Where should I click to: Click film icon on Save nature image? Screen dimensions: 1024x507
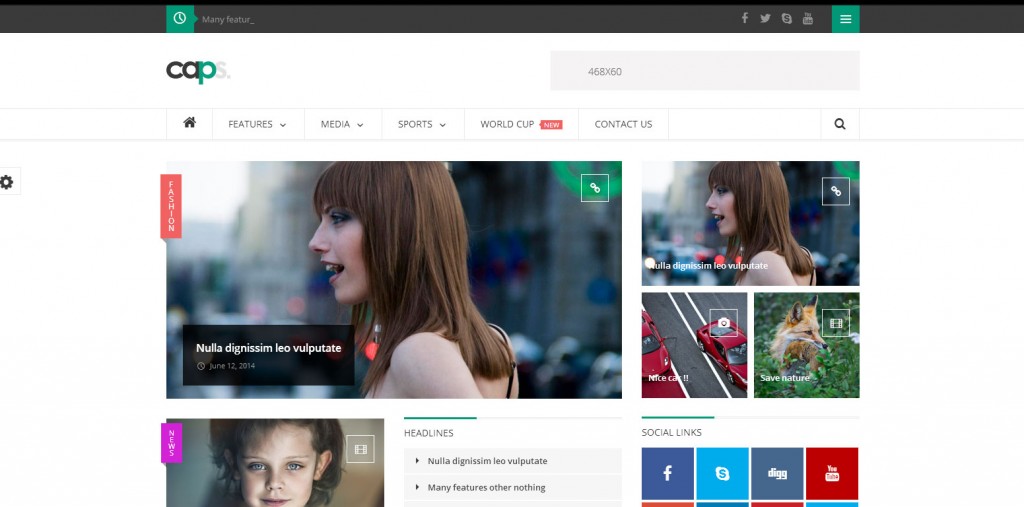836,323
